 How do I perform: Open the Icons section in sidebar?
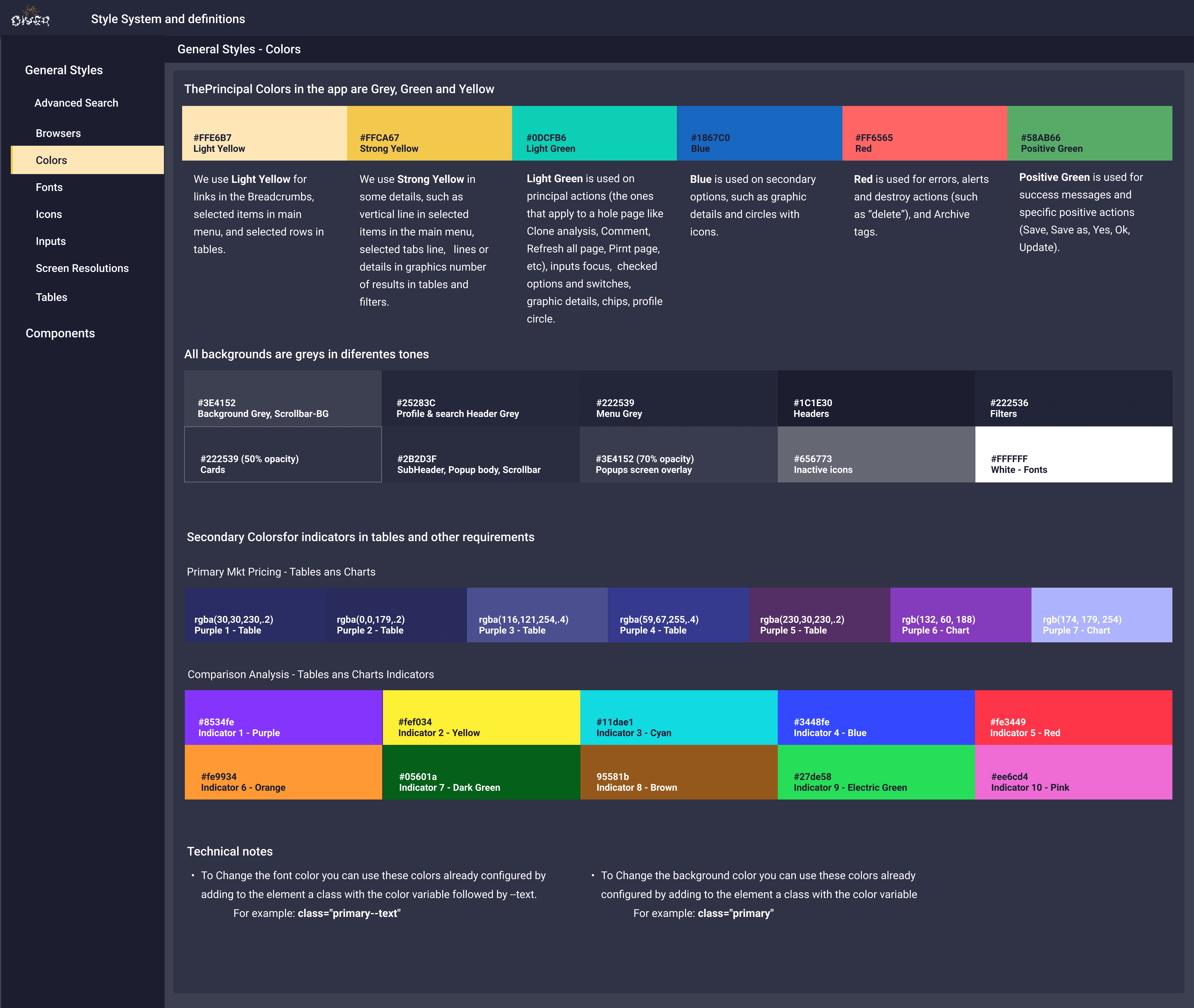point(49,214)
